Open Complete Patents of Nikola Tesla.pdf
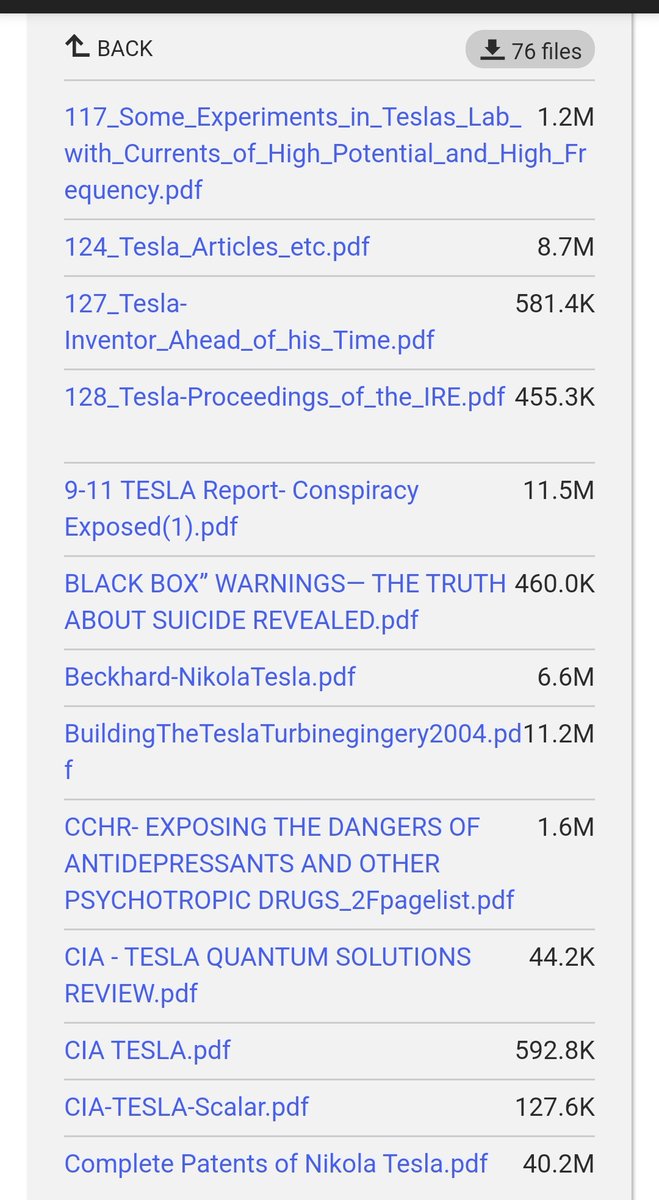 click(276, 1164)
